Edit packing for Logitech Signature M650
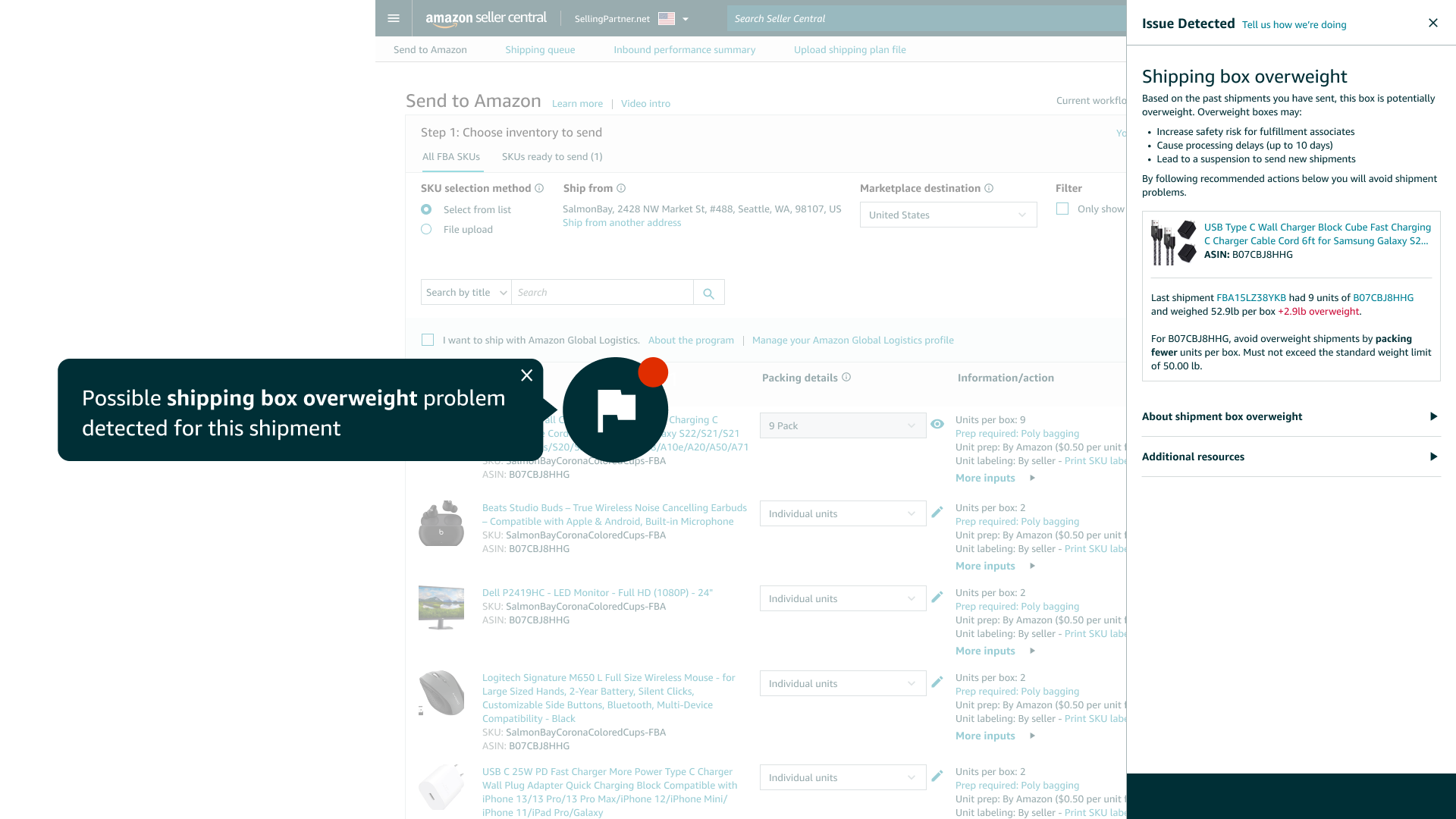Viewport: 1456px width, 819px height. click(937, 682)
